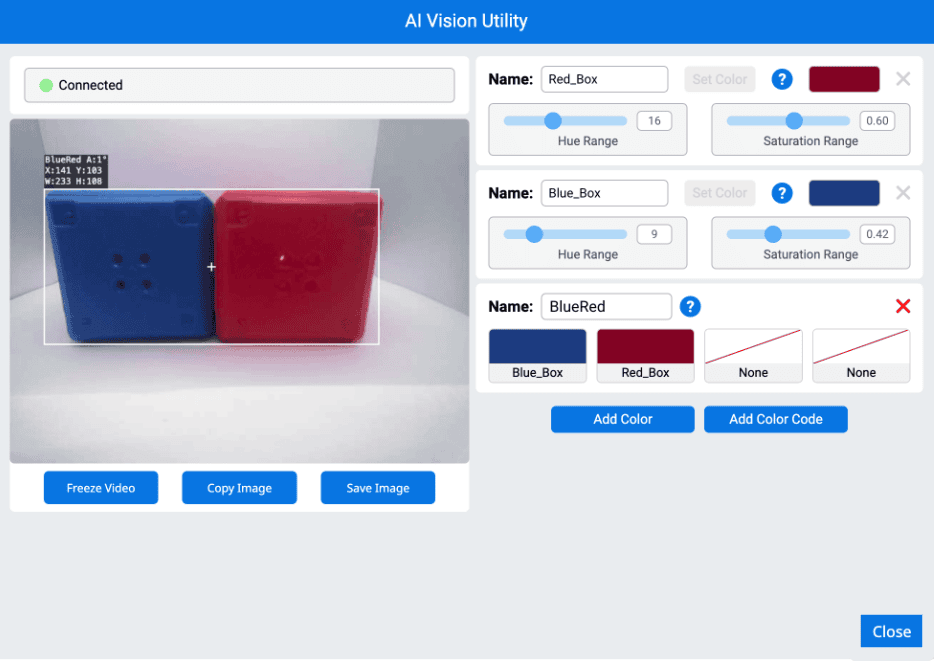Screen dimensions: 934x661
Task: Remove the Blue_Box color using the gray X
Action: tap(903, 192)
